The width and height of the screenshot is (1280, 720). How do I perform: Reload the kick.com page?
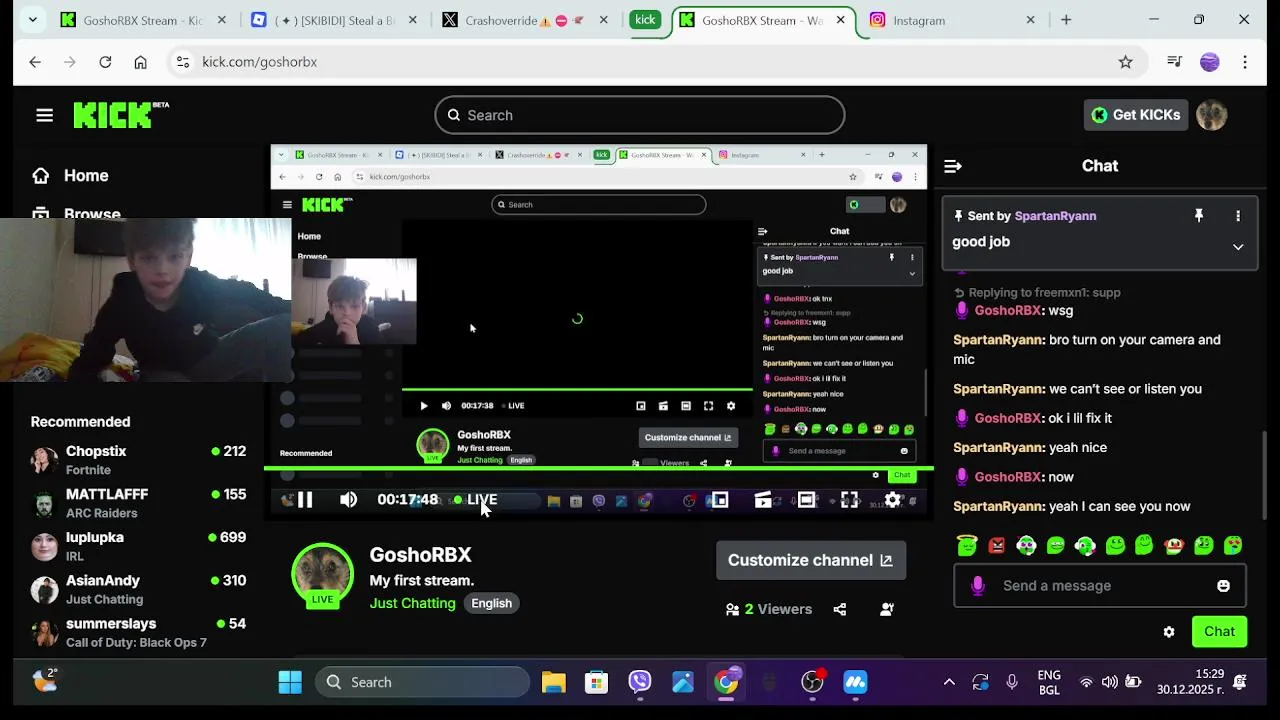(105, 62)
